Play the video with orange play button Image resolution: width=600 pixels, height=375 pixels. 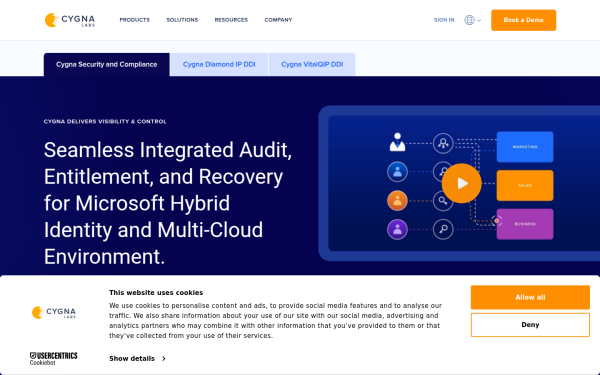click(x=461, y=183)
